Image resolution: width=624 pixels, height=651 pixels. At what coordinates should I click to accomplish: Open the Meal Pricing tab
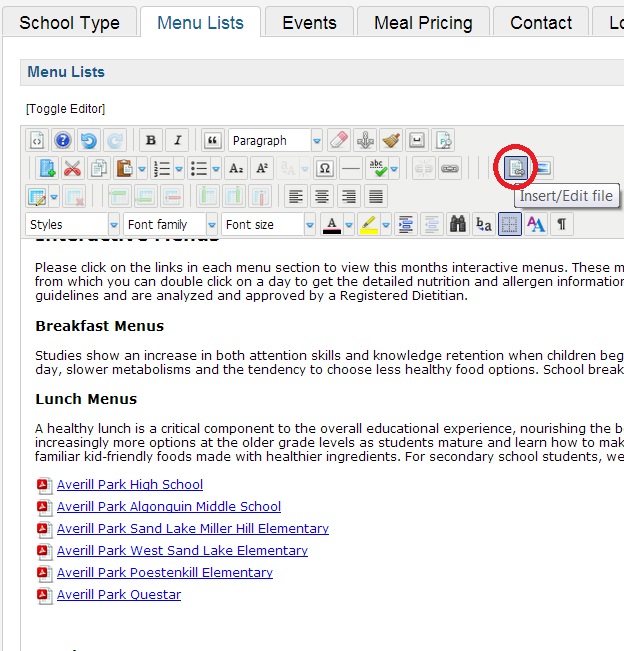tap(424, 22)
